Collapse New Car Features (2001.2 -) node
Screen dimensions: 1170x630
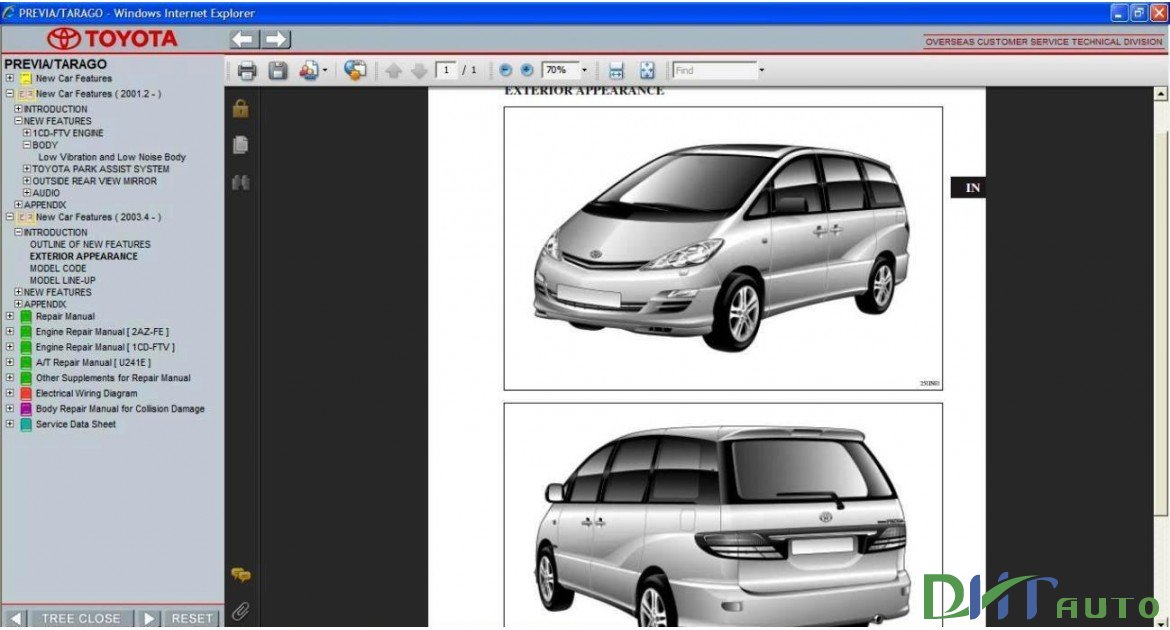tap(10, 93)
